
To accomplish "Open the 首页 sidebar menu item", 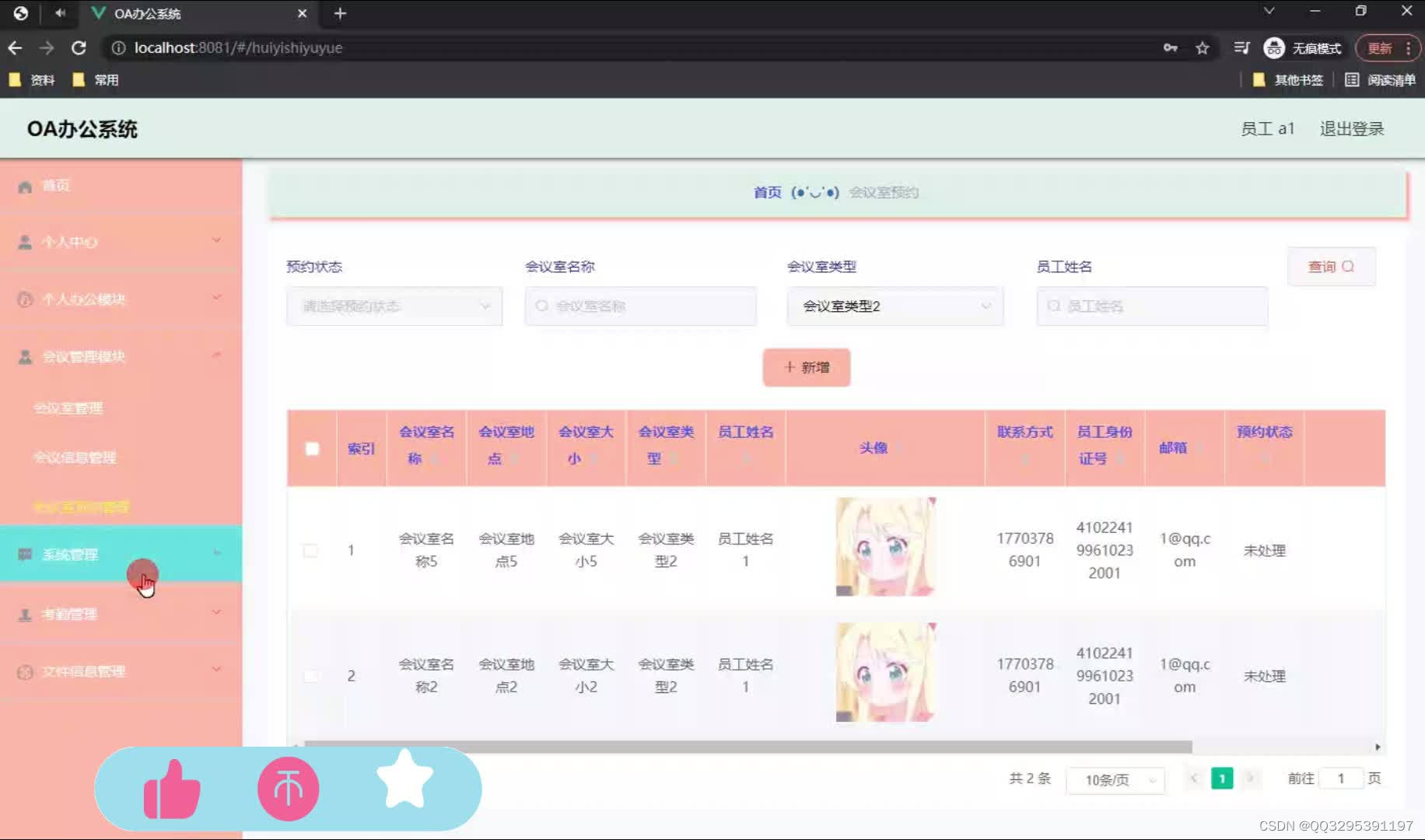I will [x=121, y=186].
